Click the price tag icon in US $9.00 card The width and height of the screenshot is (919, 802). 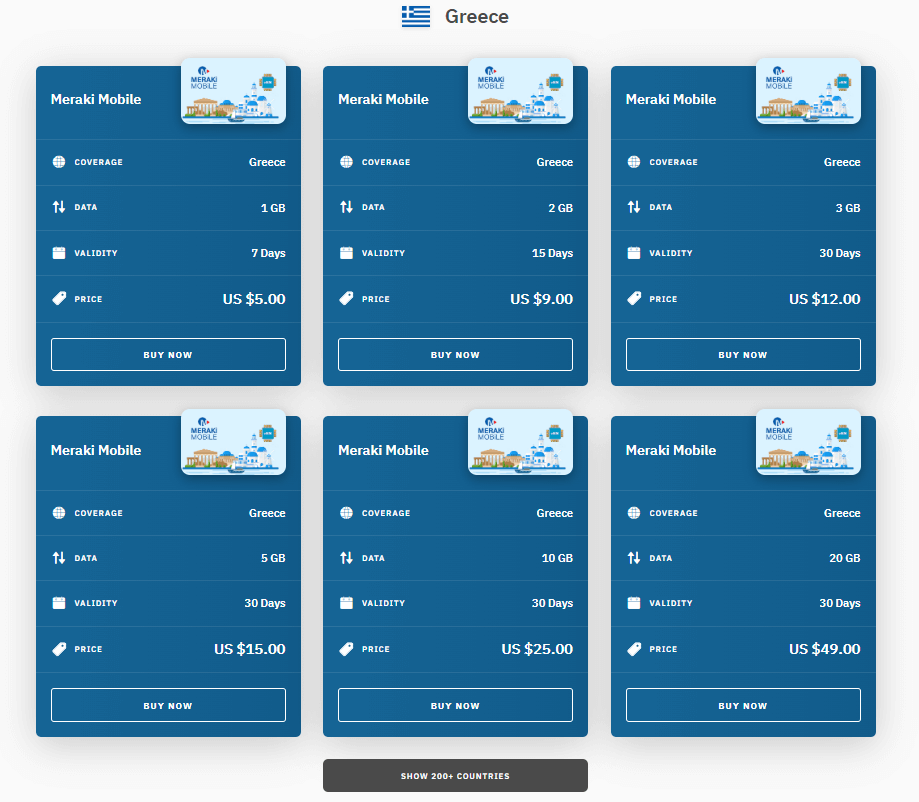coord(346,298)
